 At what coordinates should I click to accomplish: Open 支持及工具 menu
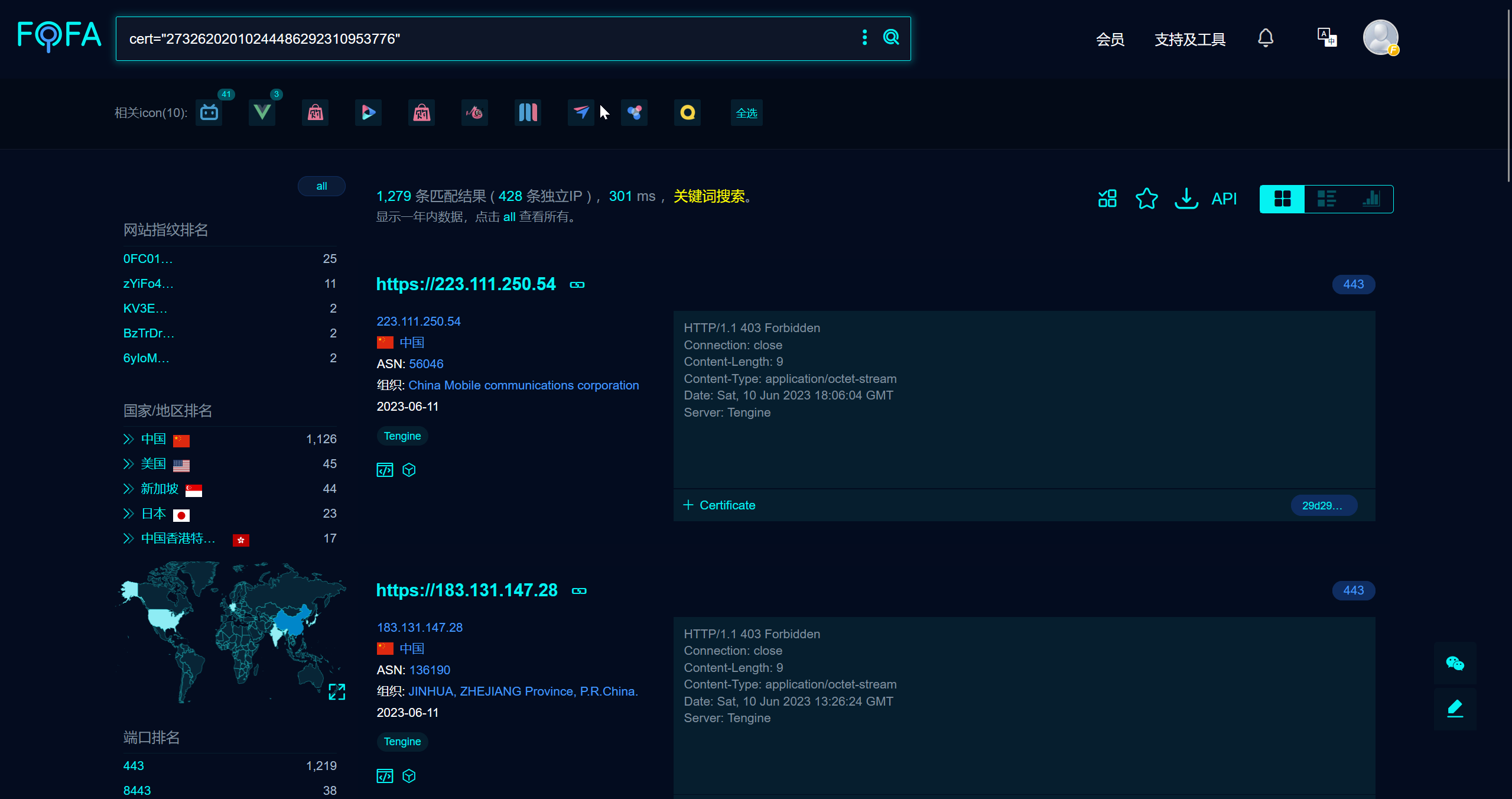click(1190, 40)
